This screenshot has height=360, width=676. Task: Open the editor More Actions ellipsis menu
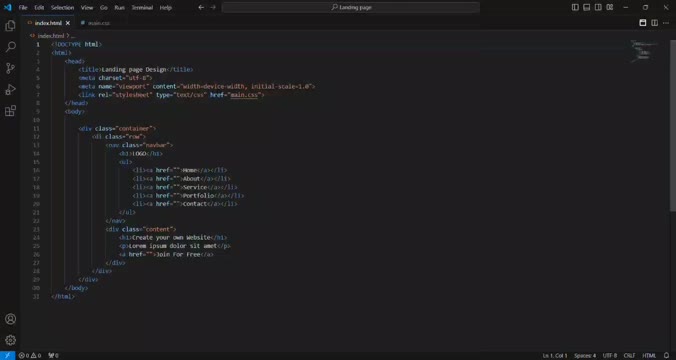[x=666, y=23]
